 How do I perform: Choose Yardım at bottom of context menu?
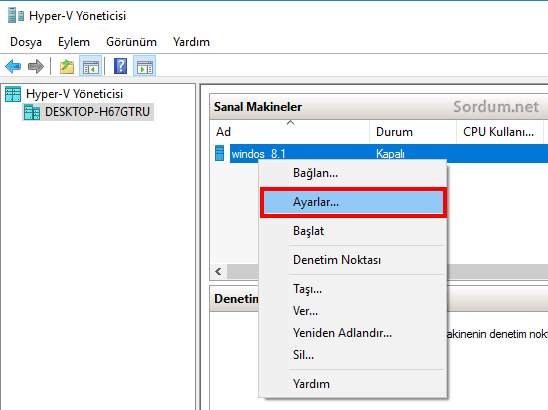click(353, 384)
